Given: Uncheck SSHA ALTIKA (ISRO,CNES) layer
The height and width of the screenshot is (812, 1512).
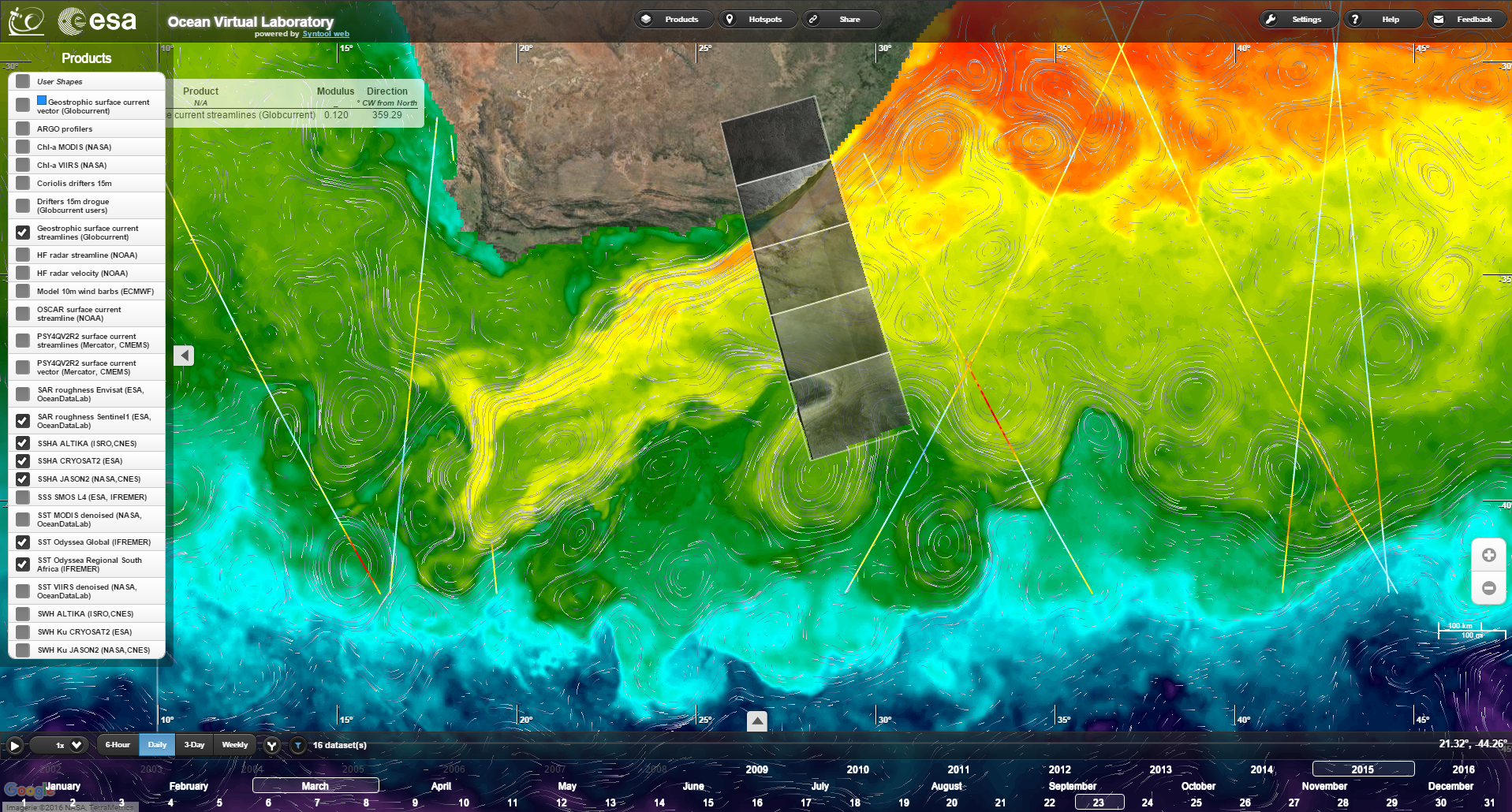Looking at the screenshot, I should click(x=23, y=443).
